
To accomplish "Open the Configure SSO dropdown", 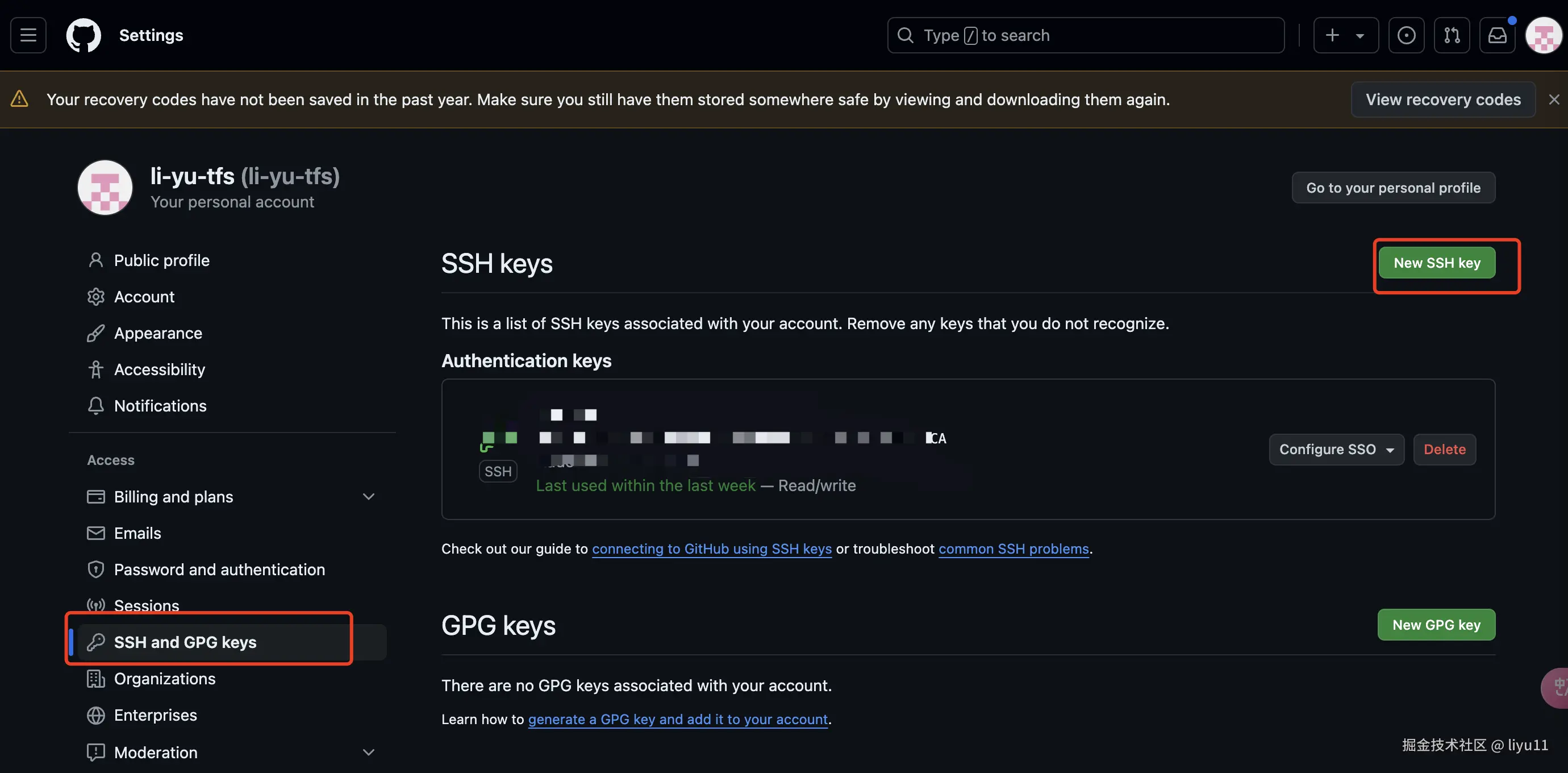I will tap(1336, 450).
